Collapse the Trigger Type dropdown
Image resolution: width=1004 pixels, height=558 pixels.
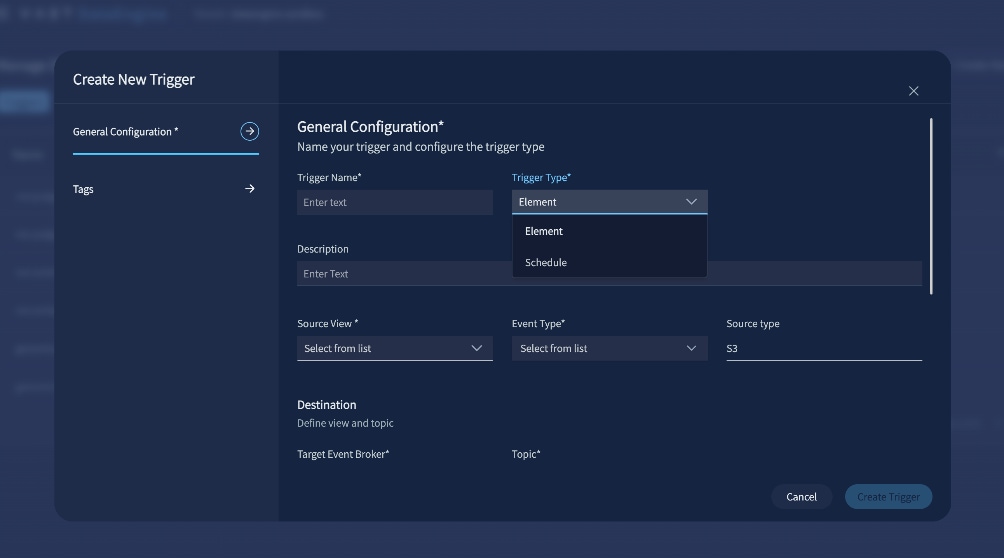point(609,202)
